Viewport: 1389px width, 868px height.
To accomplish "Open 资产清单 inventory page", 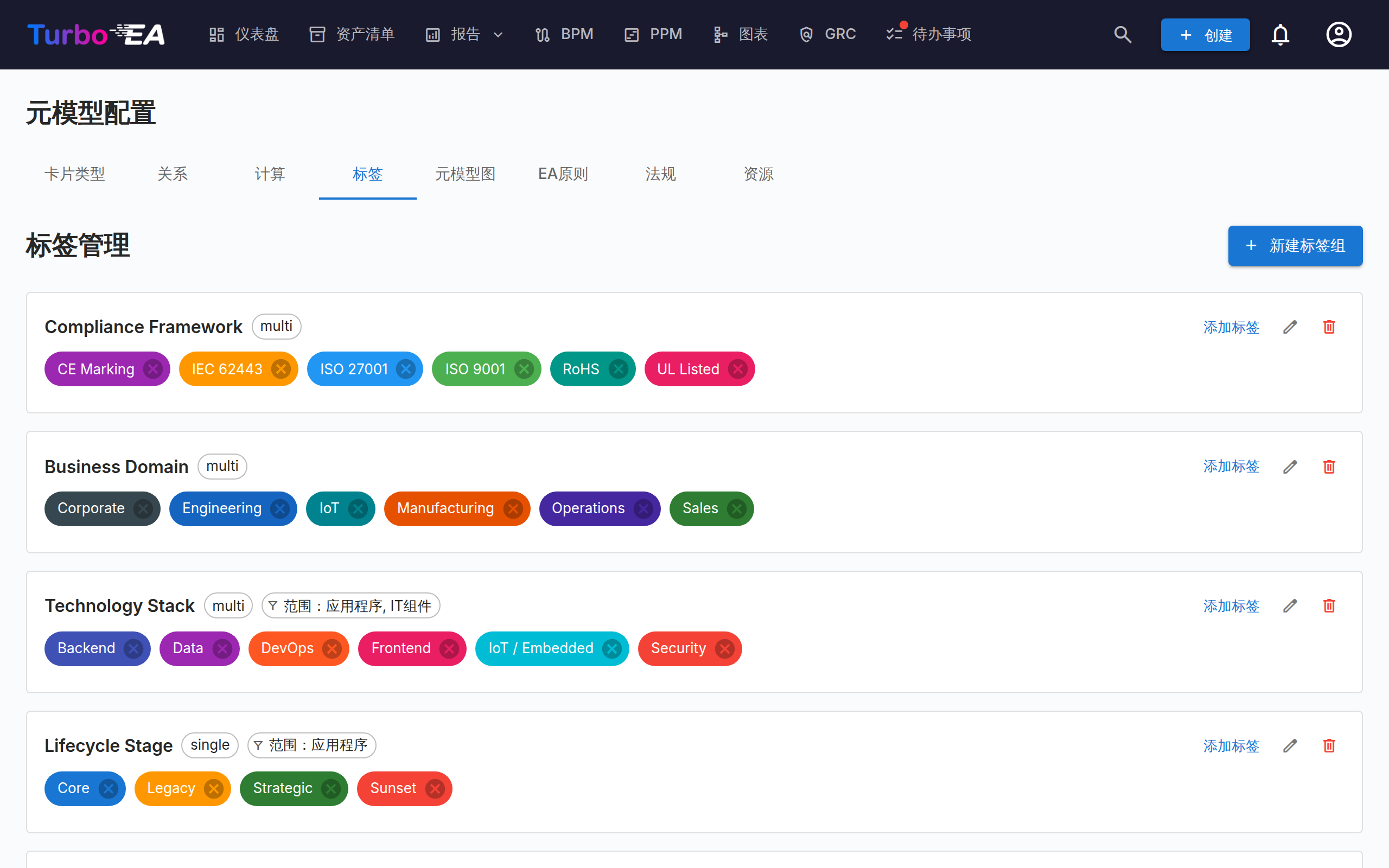I will tap(353, 34).
